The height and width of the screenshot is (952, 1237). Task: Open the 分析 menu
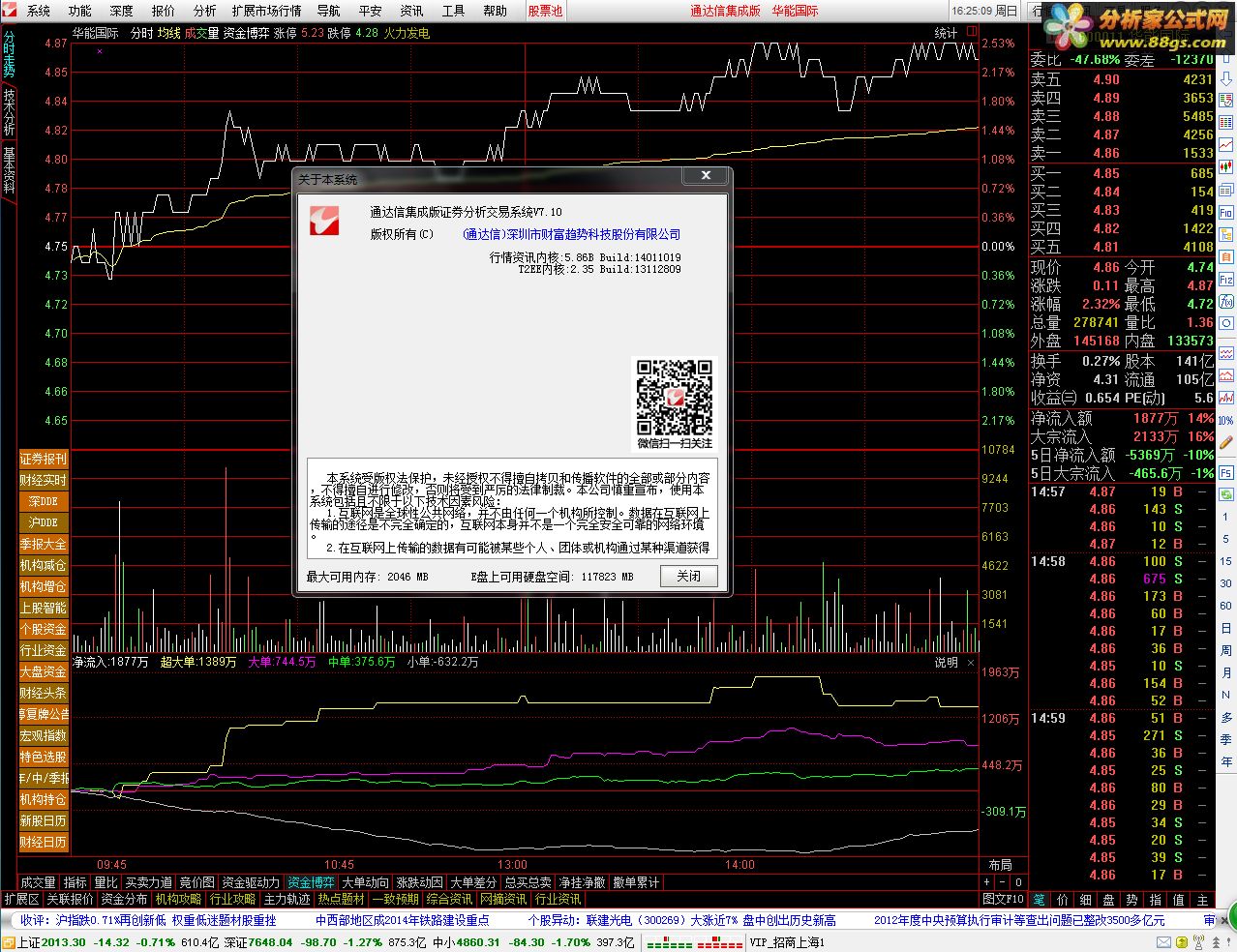click(205, 11)
